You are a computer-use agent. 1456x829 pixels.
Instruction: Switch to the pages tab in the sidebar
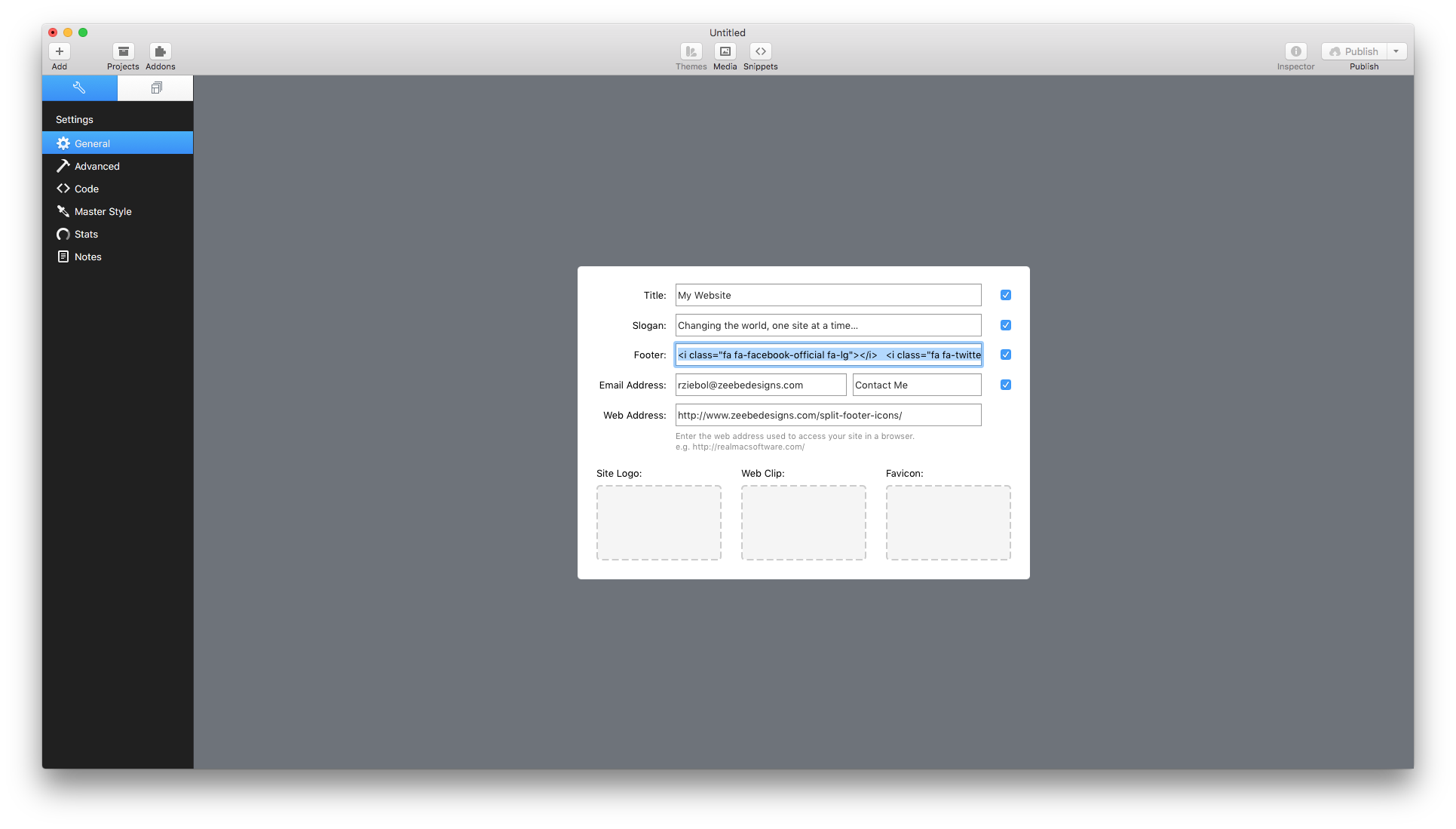155,88
